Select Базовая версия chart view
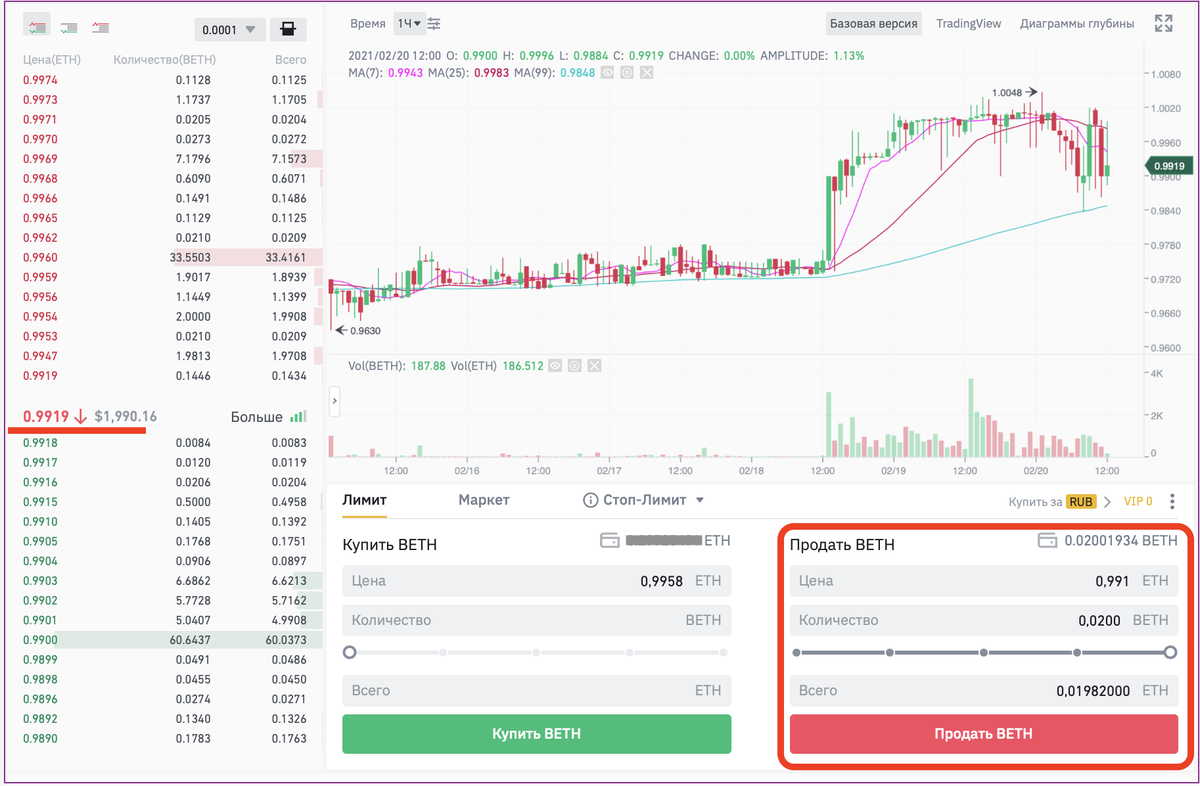The image size is (1200, 786). tap(873, 23)
